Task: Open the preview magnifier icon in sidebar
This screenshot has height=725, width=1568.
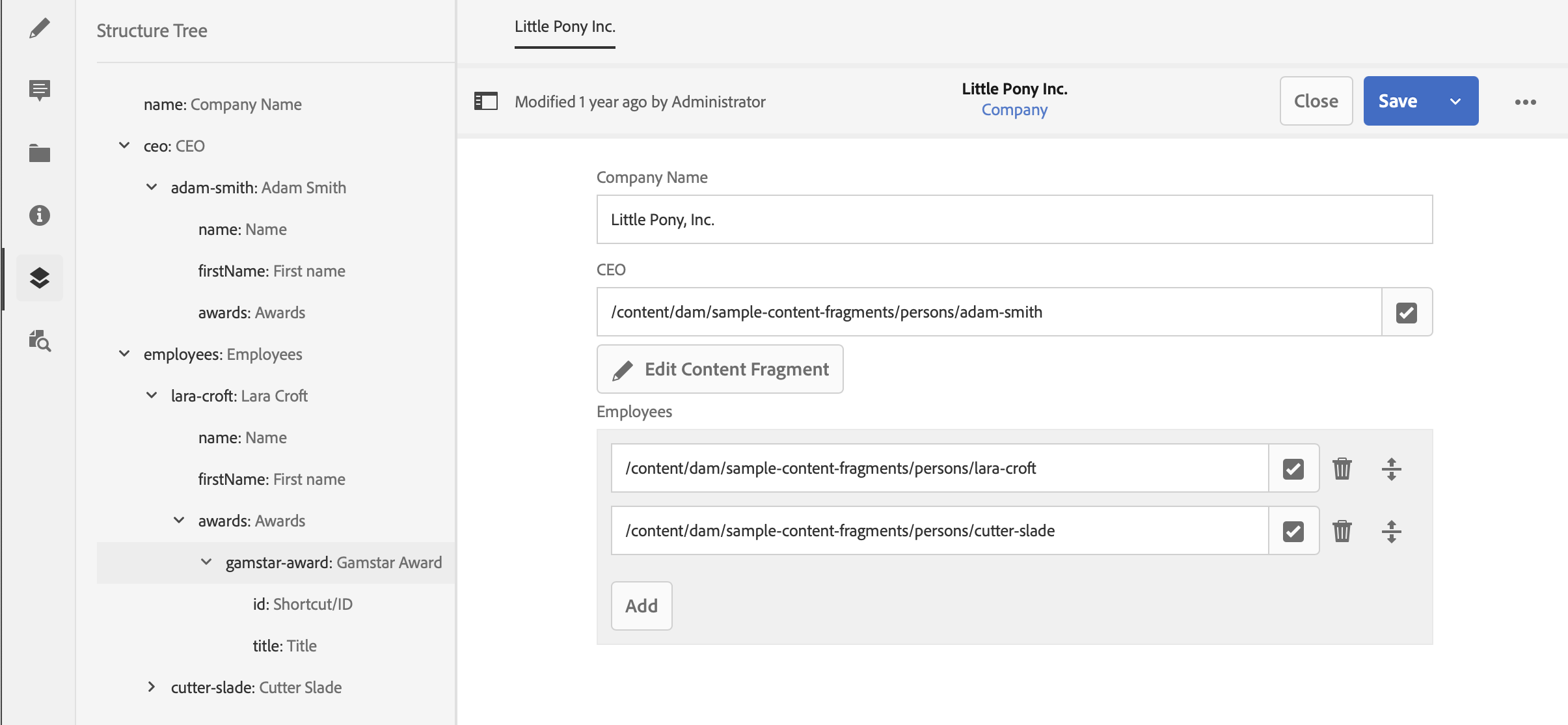Action: (40, 340)
